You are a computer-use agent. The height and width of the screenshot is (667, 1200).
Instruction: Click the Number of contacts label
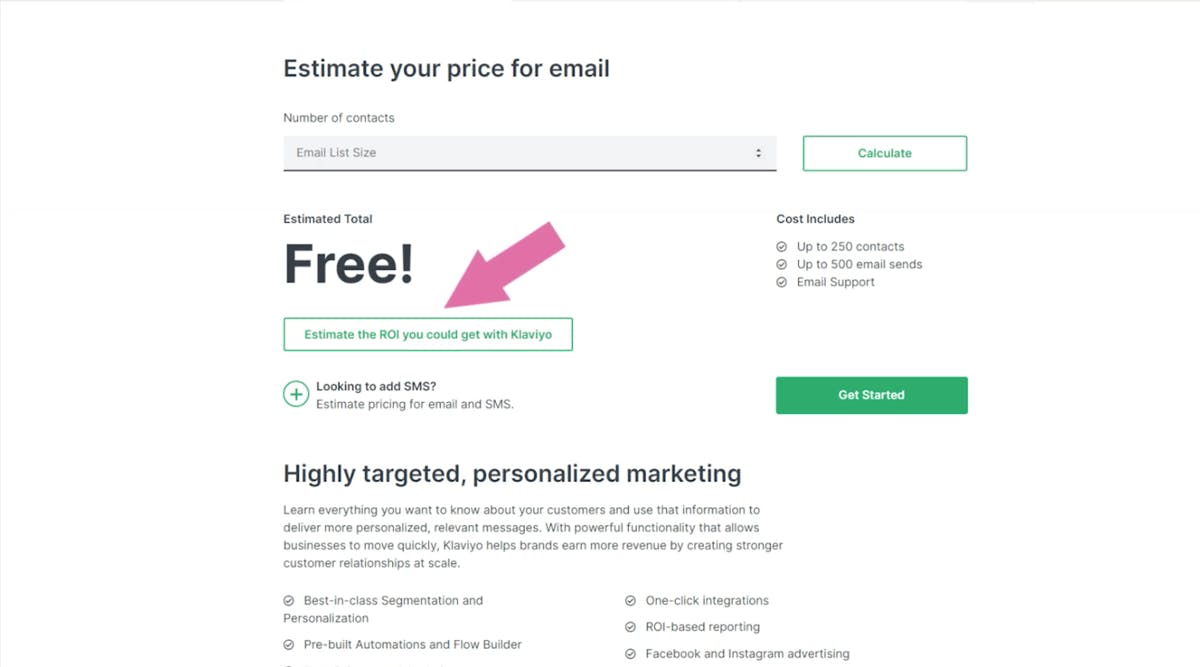point(339,118)
